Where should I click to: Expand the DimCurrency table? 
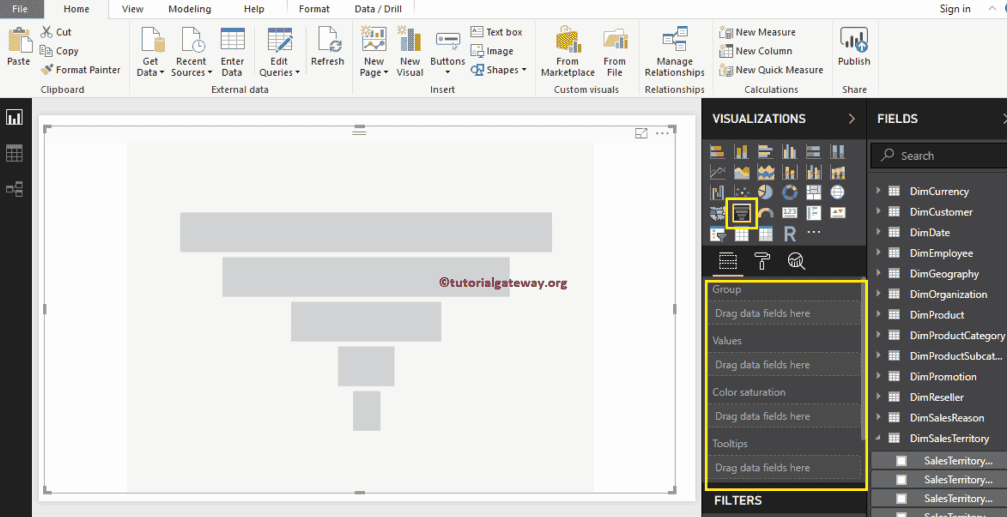(878, 191)
